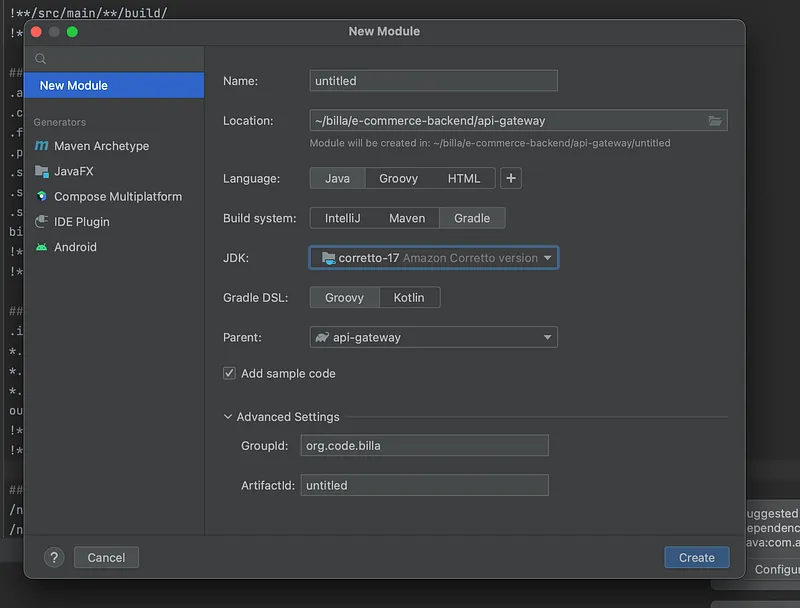Click the Gradle elephant icon in Parent field

(x=322, y=337)
